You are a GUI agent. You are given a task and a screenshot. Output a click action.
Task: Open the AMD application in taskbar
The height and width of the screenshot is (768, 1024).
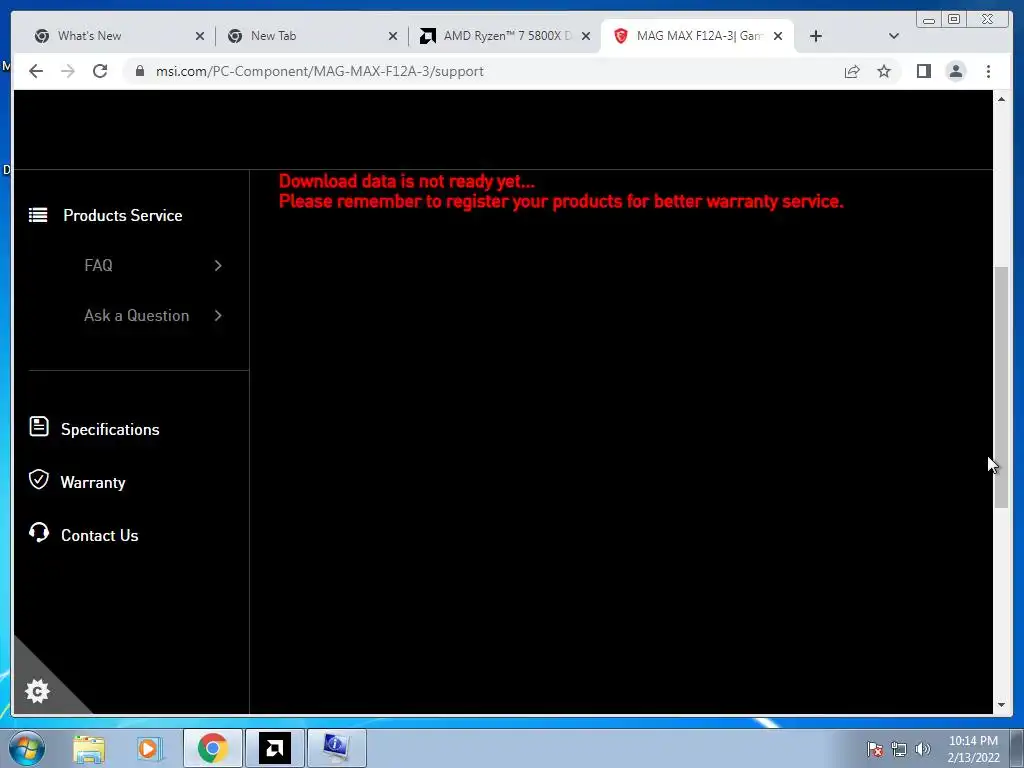[x=274, y=748]
